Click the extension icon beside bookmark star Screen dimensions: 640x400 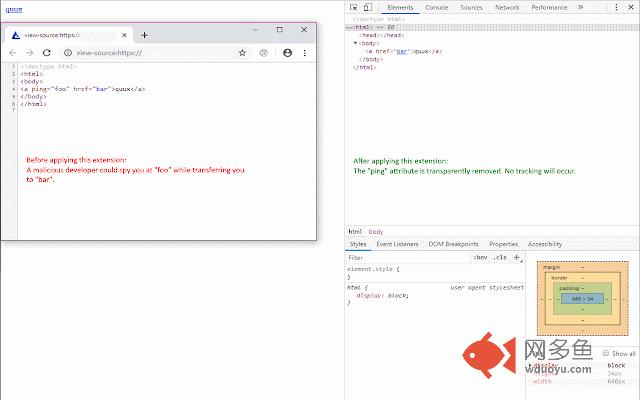click(x=264, y=53)
